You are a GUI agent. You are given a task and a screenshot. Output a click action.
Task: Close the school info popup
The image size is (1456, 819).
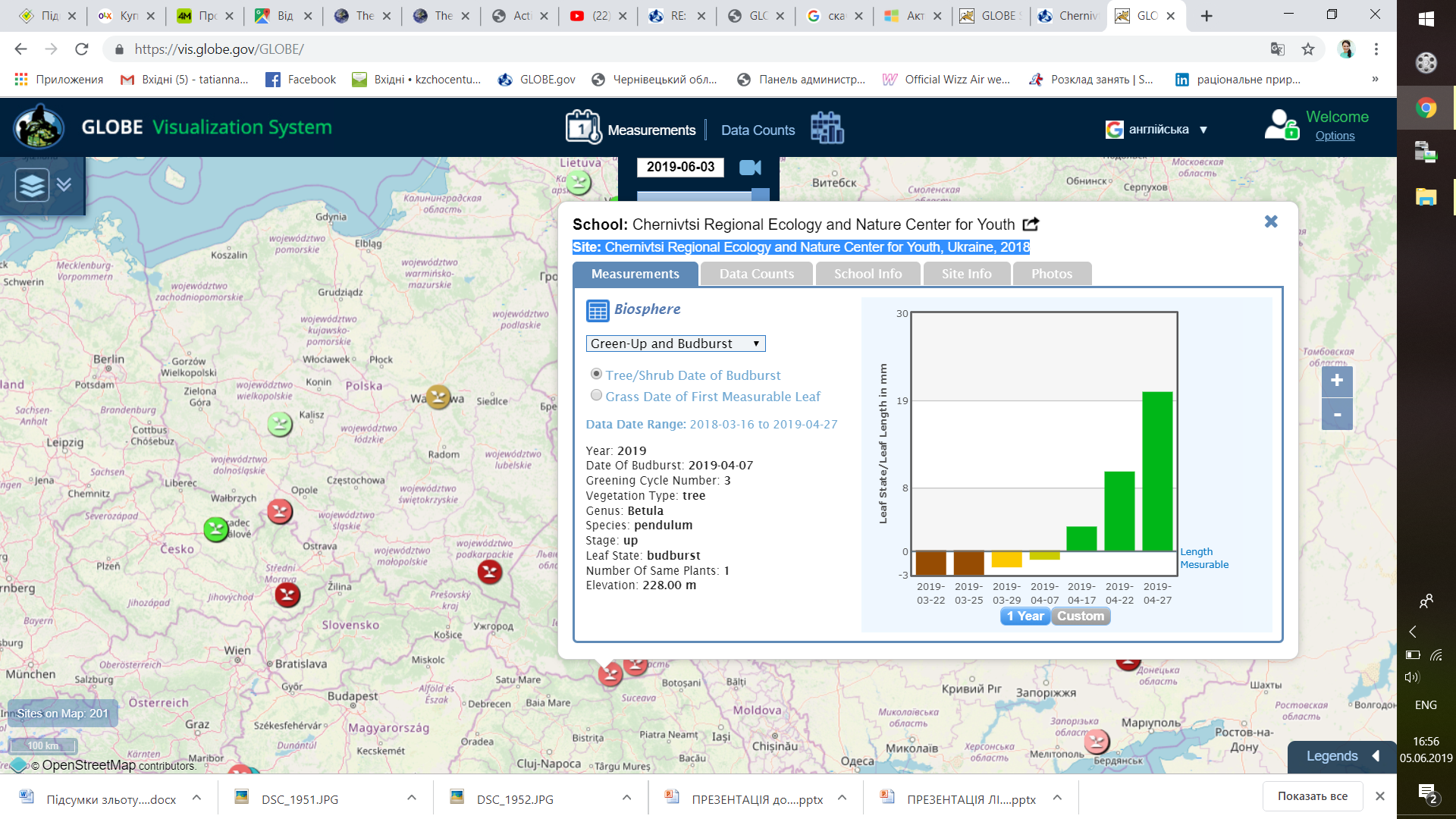tap(1271, 221)
